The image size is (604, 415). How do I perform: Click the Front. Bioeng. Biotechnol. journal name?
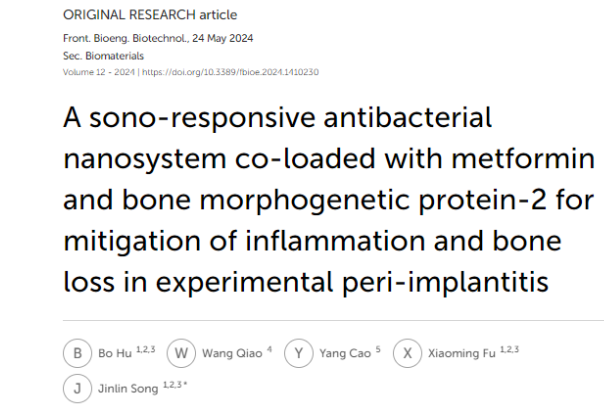click(126, 38)
